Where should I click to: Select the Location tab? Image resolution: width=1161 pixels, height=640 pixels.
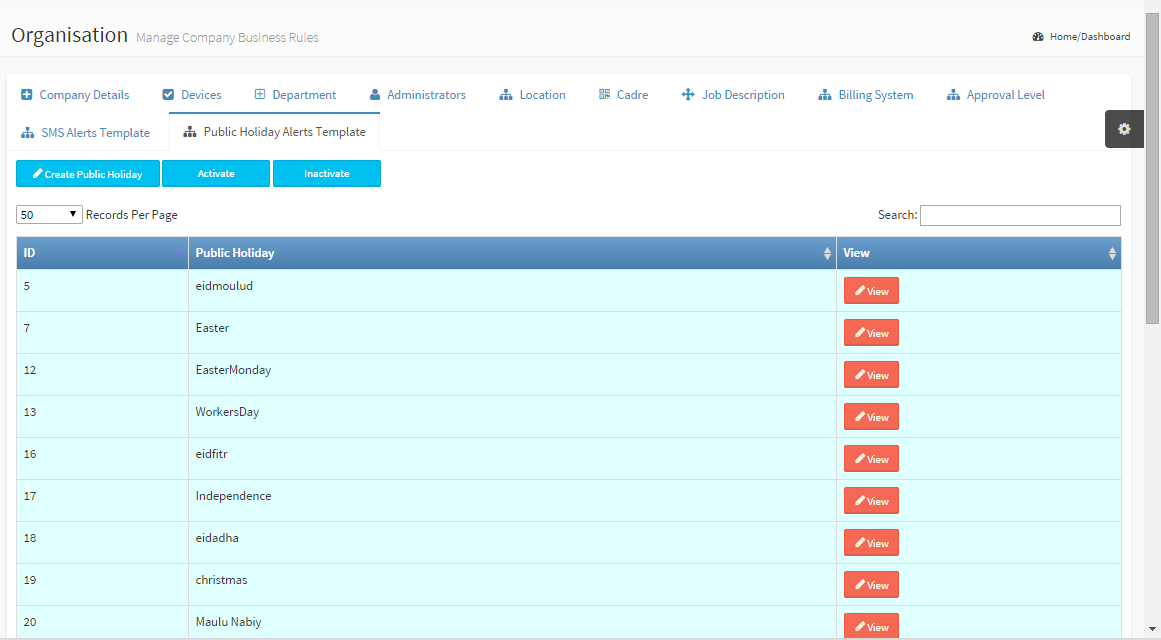533,95
